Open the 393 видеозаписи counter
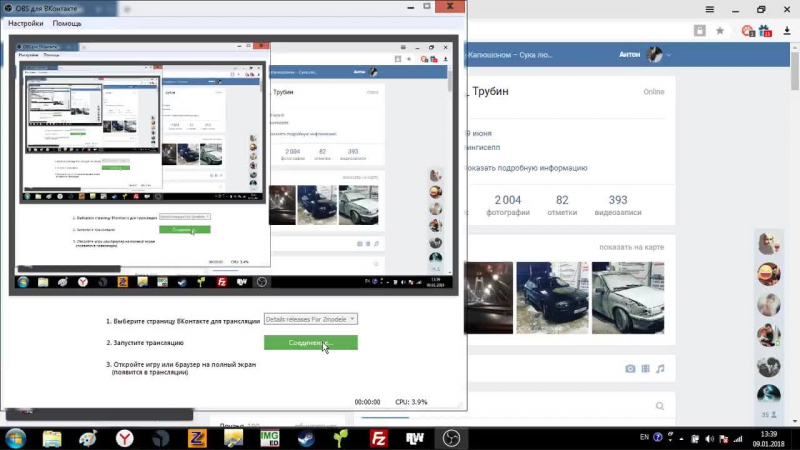 (618, 205)
